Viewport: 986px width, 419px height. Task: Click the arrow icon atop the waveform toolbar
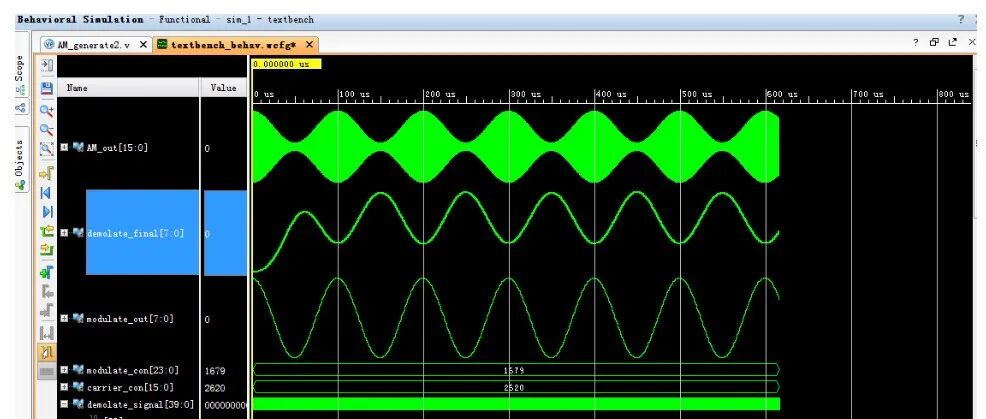click(47, 65)
